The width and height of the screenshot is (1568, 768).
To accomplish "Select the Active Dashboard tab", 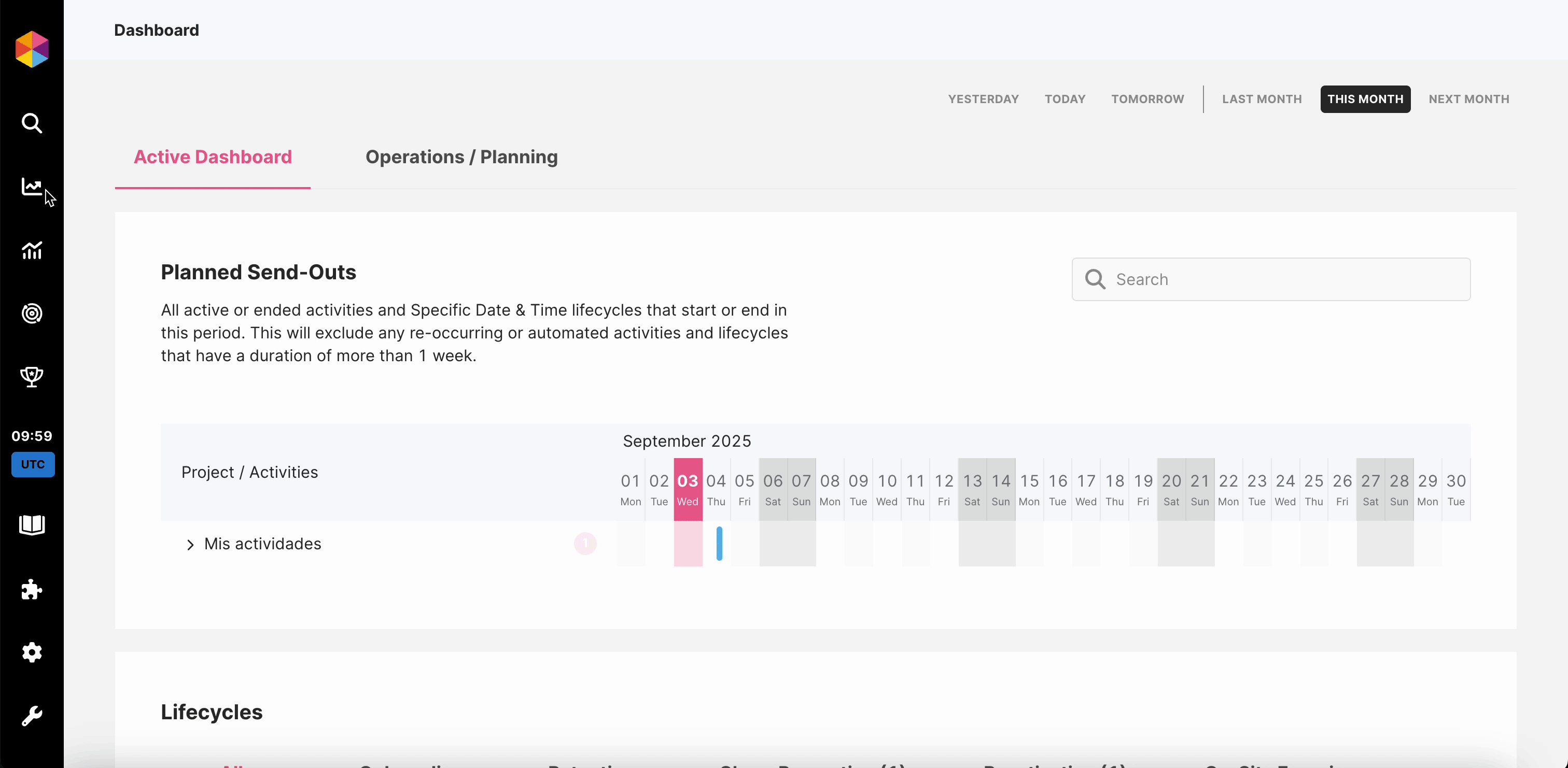I will [x=213, y=157].
